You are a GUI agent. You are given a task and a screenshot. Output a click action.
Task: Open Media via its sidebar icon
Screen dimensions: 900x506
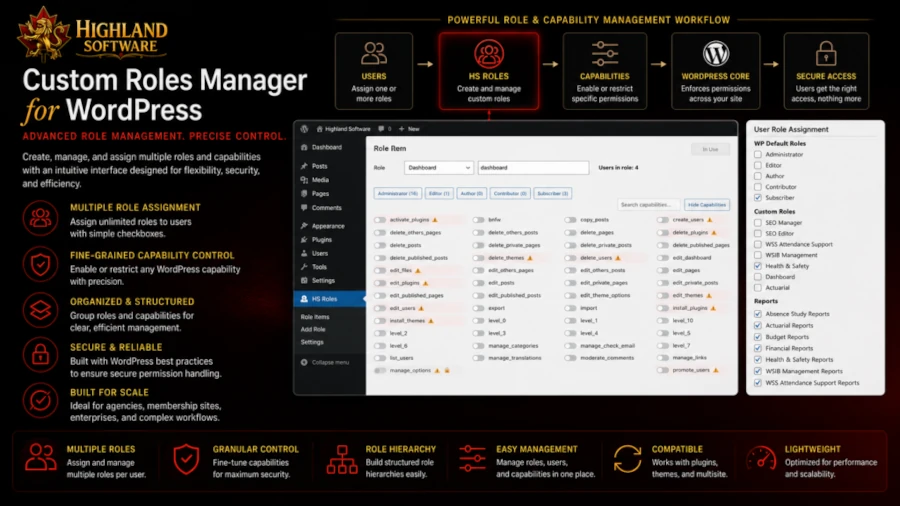click(304, 180)
